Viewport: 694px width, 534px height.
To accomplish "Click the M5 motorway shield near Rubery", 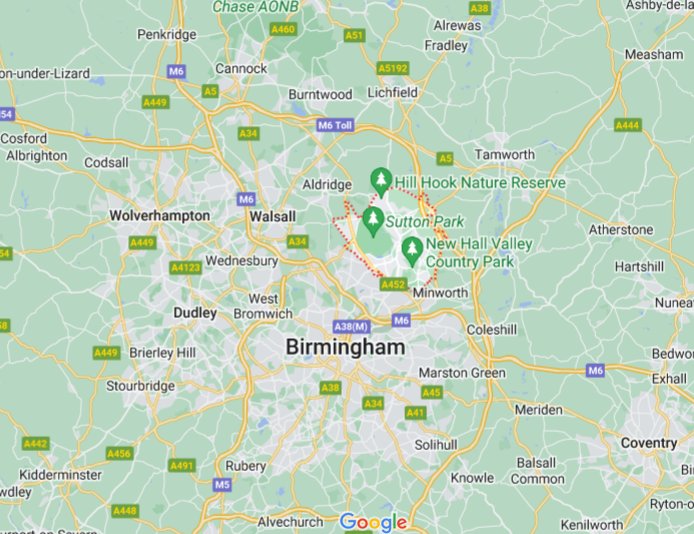I will (x=222, y=484).
